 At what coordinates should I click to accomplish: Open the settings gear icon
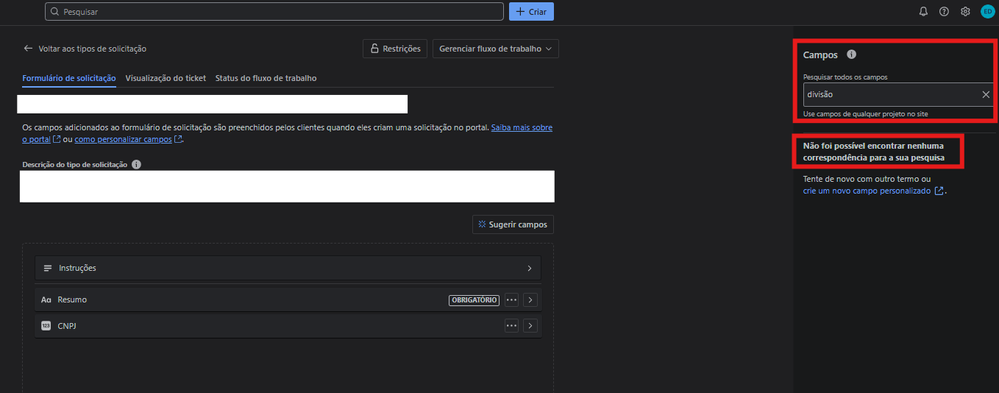point(965,11)
